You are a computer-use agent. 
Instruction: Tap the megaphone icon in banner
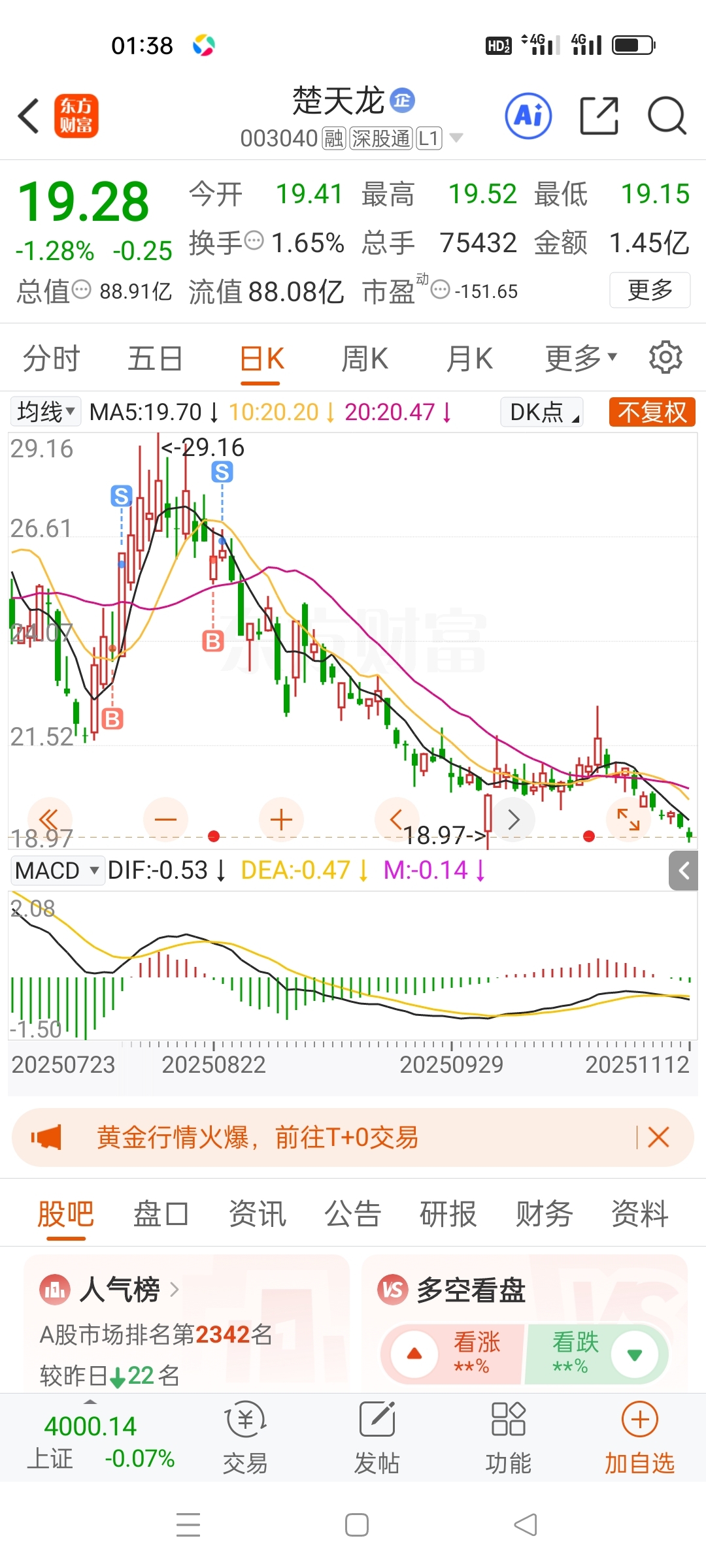pos(46,1137)
